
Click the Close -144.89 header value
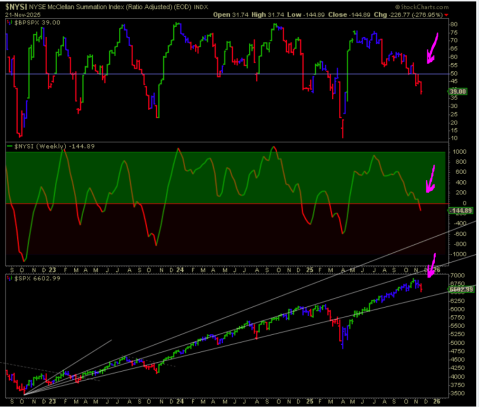350,15
